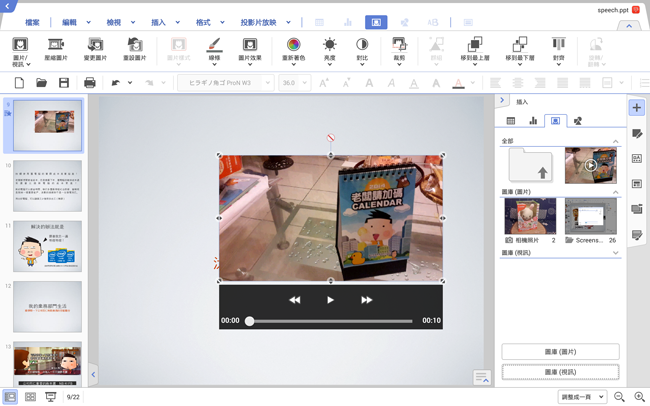Click the 重設圖片 reset picture icon
The width and height of the screenshot is (650, 406).
pos(136,45)
